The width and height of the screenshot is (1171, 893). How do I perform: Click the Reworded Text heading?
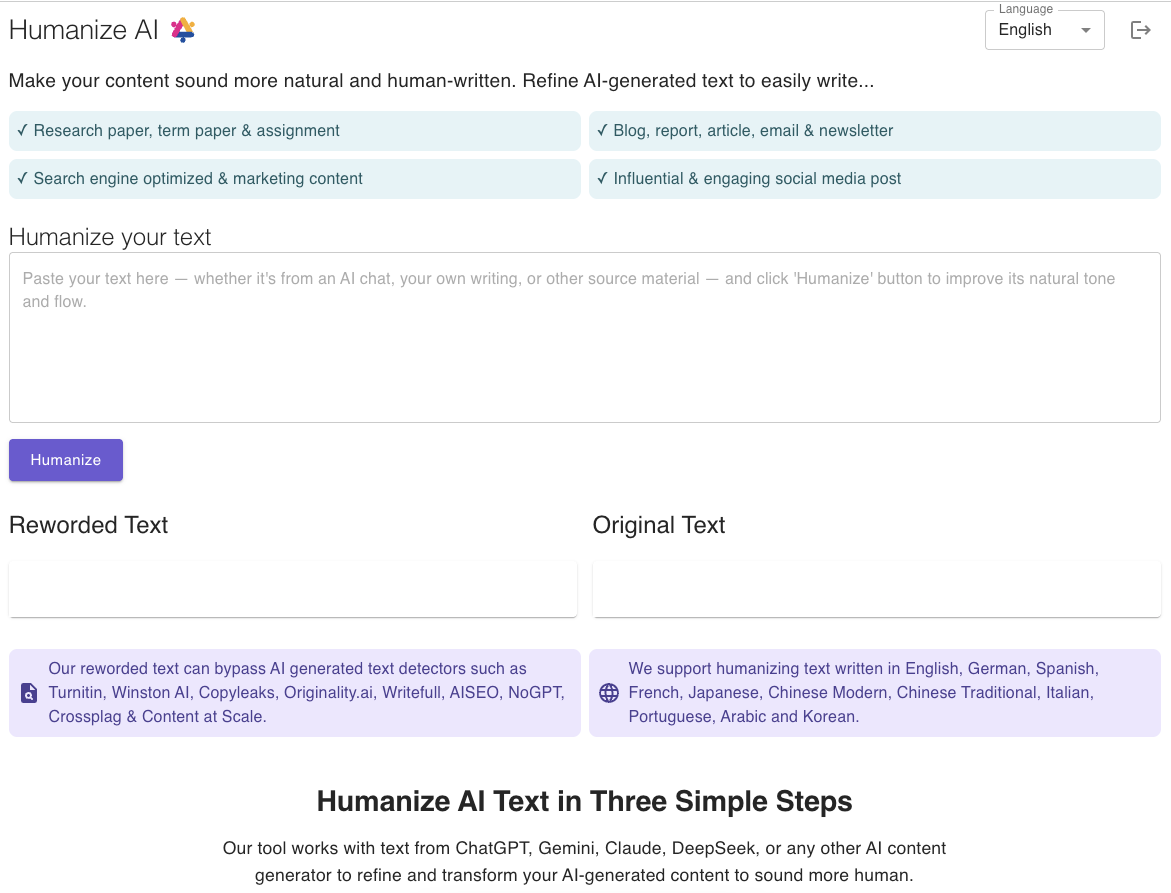click(x=89, y=525)
